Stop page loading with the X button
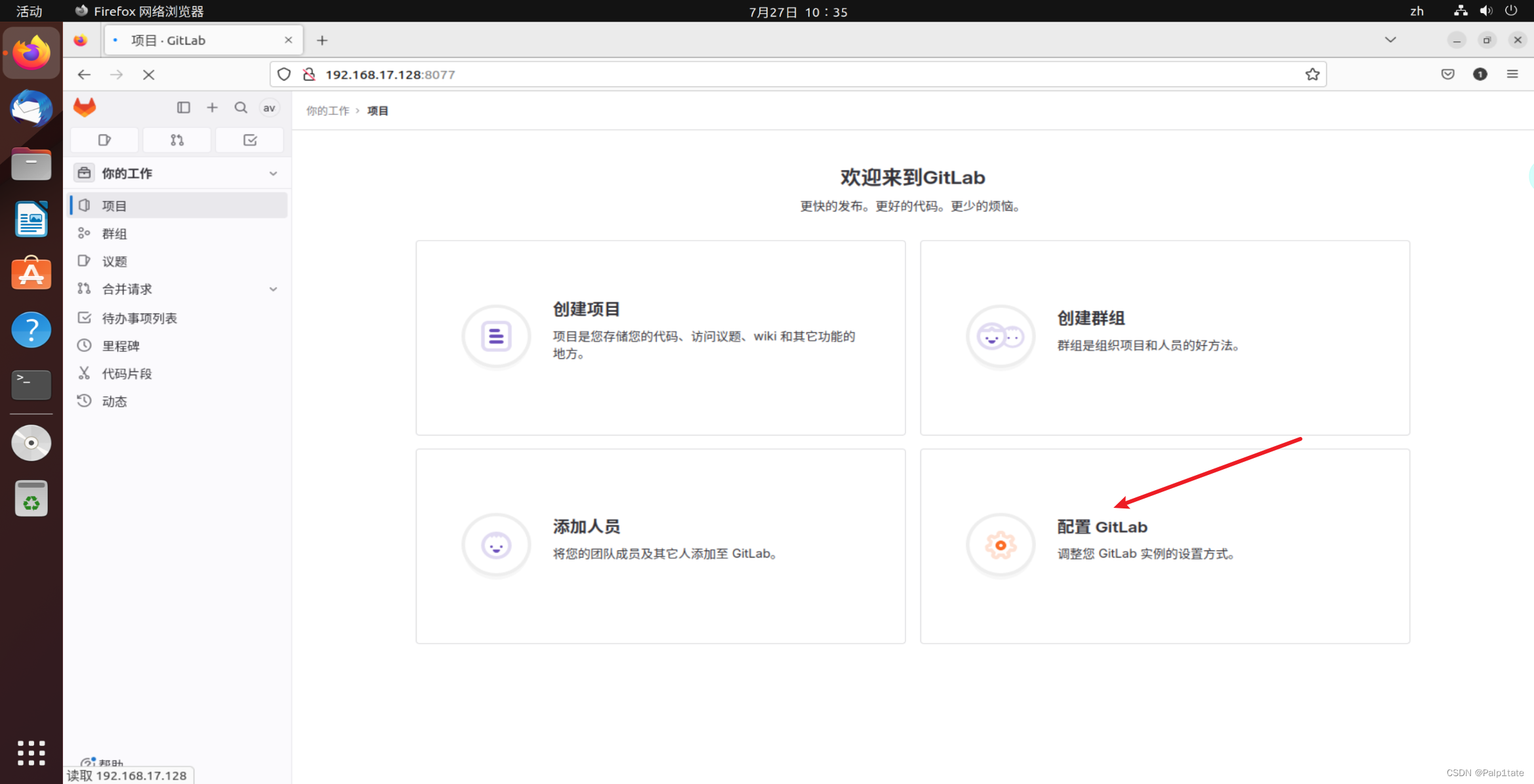 point(149,75)
